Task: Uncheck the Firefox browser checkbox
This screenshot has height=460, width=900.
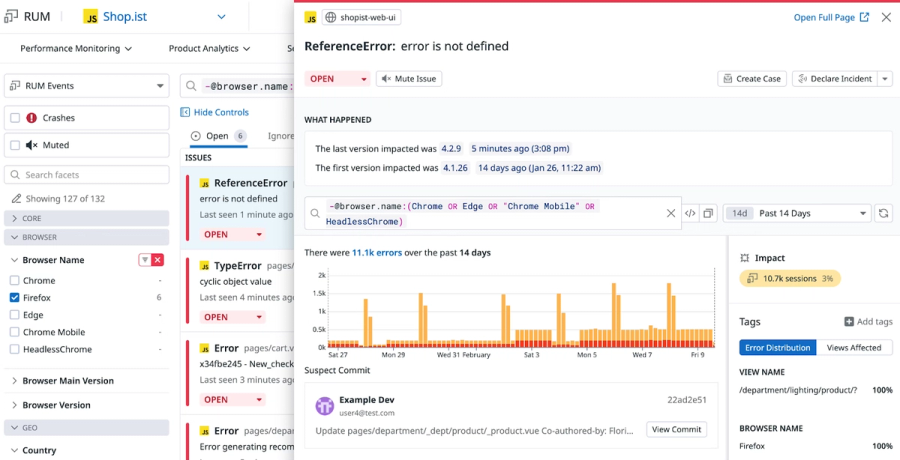Action: pyautogui.click(x=14, y=298)
